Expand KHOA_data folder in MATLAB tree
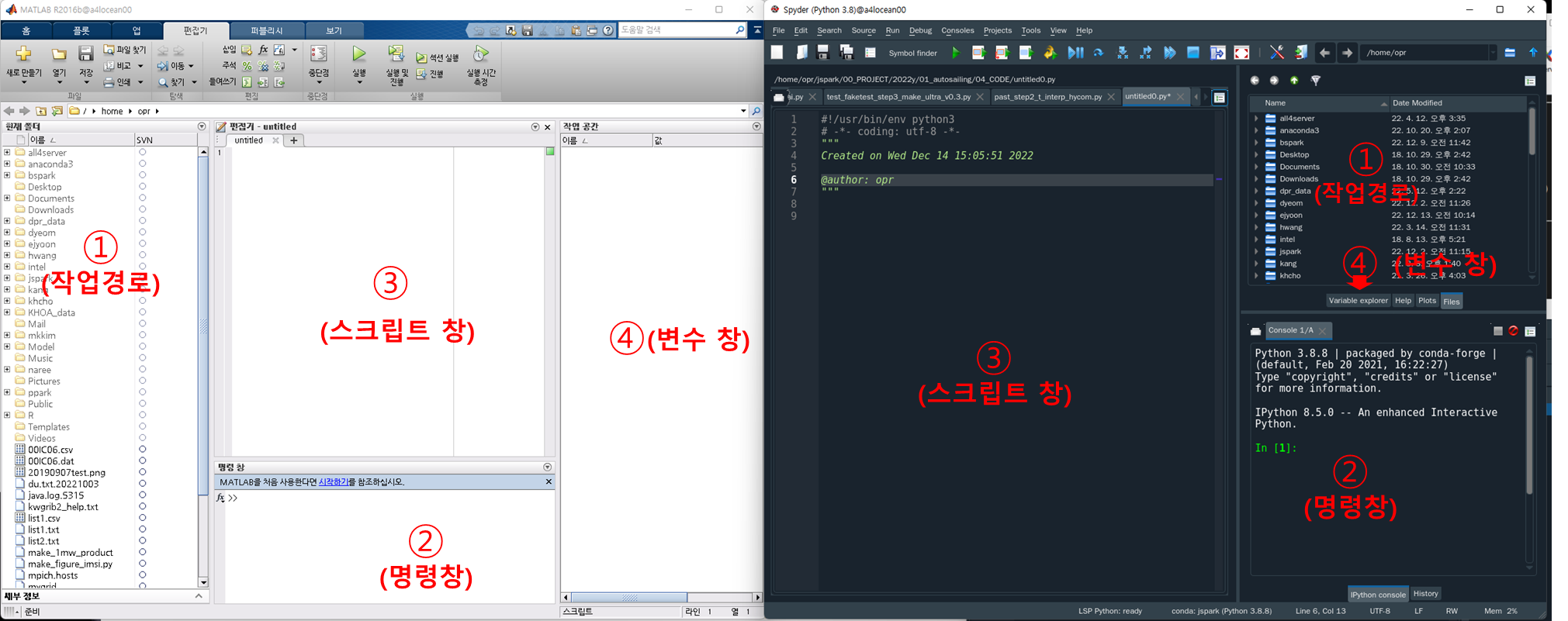Image resolution: width=1568 pixels, height=621 pixels. click(7, 312)
